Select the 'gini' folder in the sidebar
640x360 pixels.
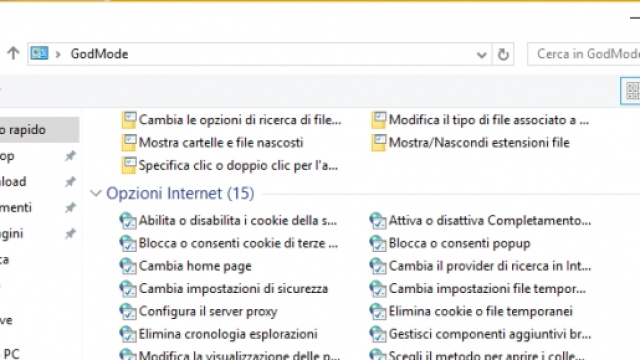12,233
